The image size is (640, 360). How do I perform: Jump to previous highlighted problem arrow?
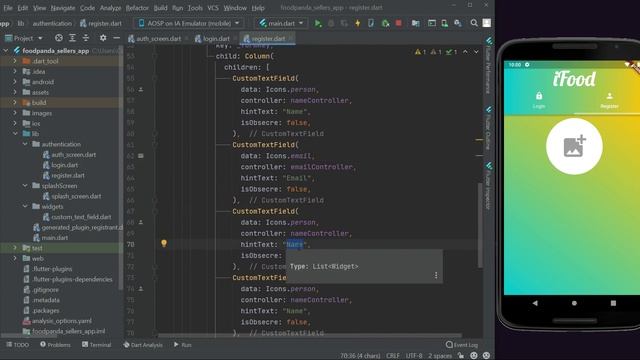tap(465, 52)
